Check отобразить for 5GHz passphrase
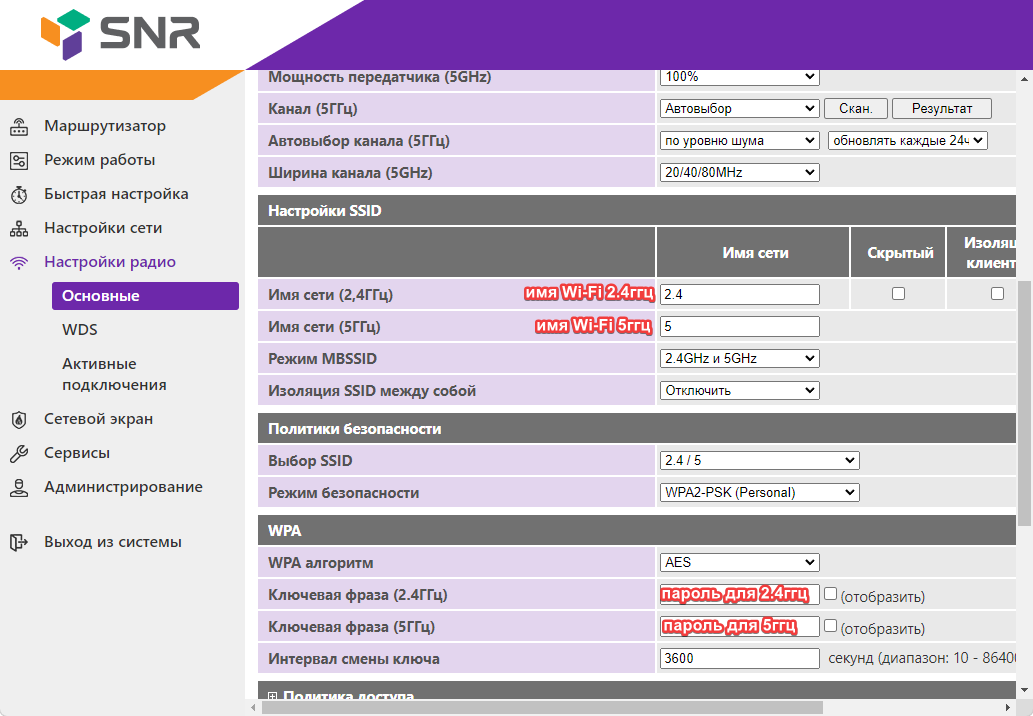1033x716 pixels. pyautogui.click(x=831, y=626)
